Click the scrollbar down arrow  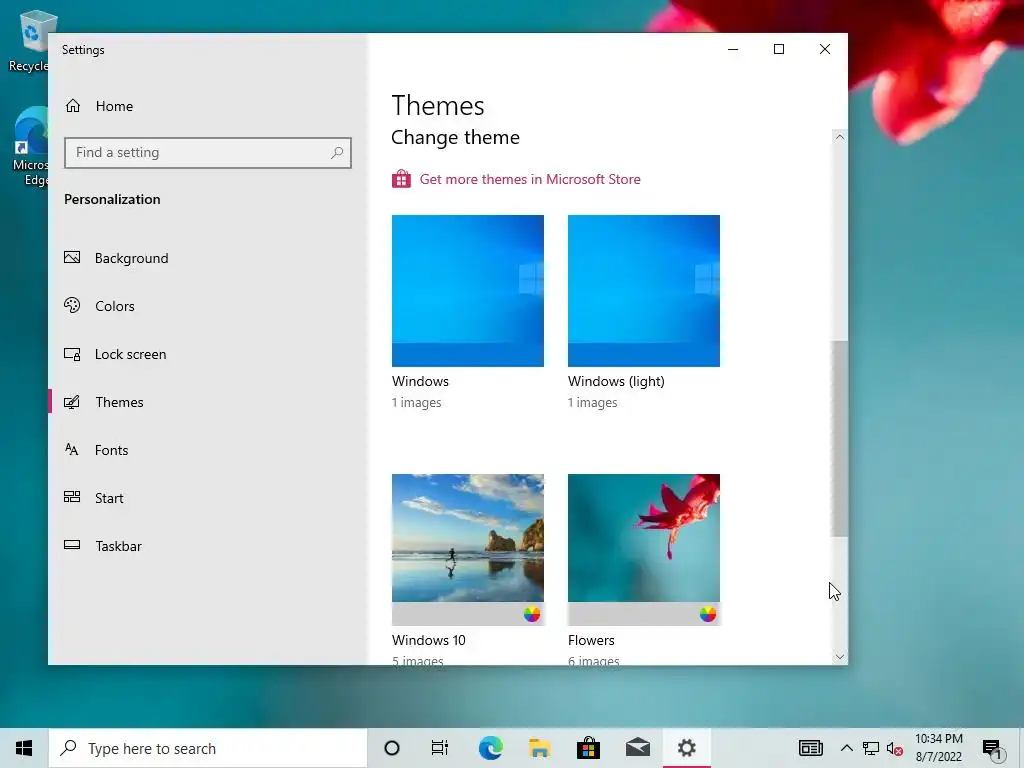click(839, 656)
